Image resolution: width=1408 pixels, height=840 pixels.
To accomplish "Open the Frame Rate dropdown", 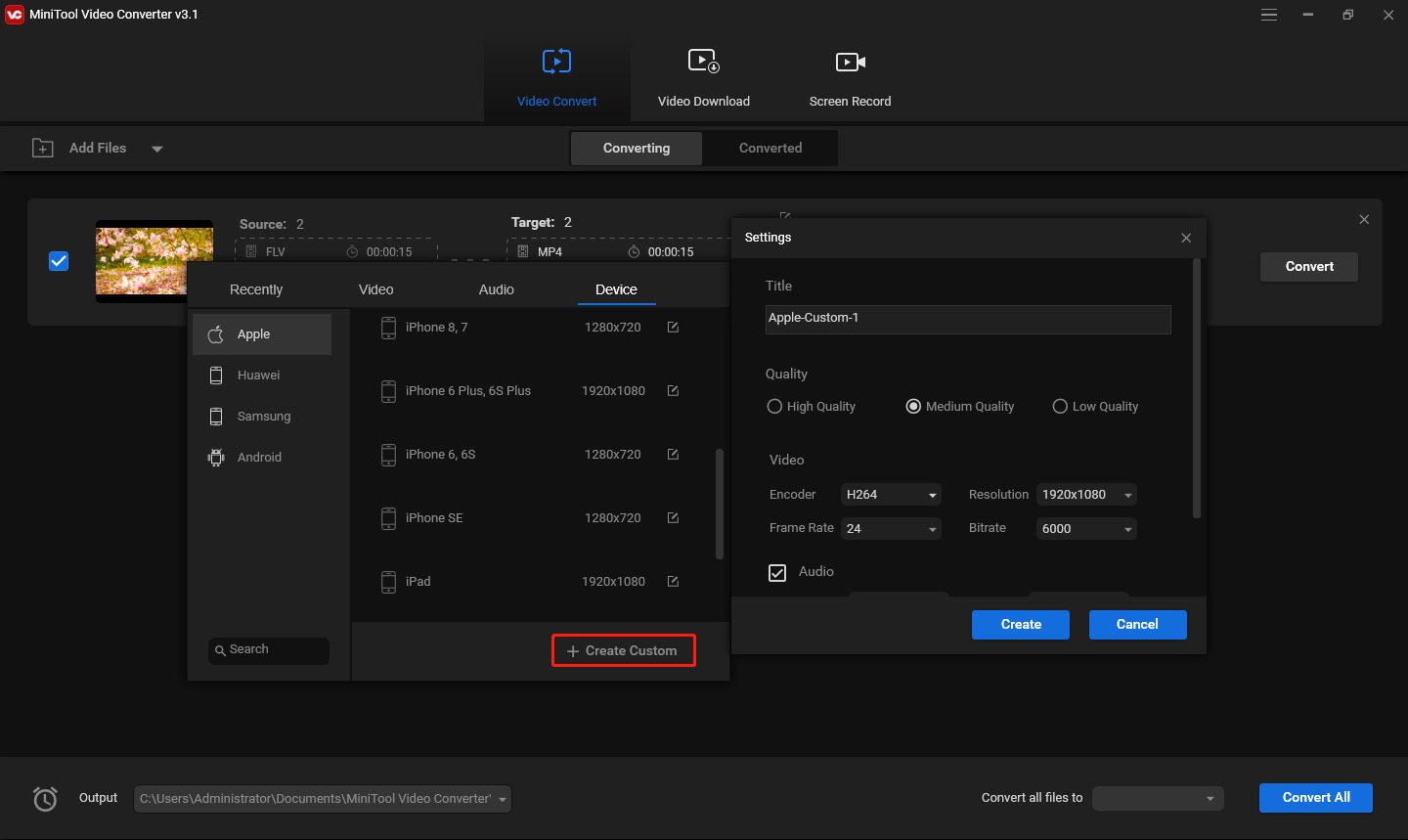I will tap(891, 529).
